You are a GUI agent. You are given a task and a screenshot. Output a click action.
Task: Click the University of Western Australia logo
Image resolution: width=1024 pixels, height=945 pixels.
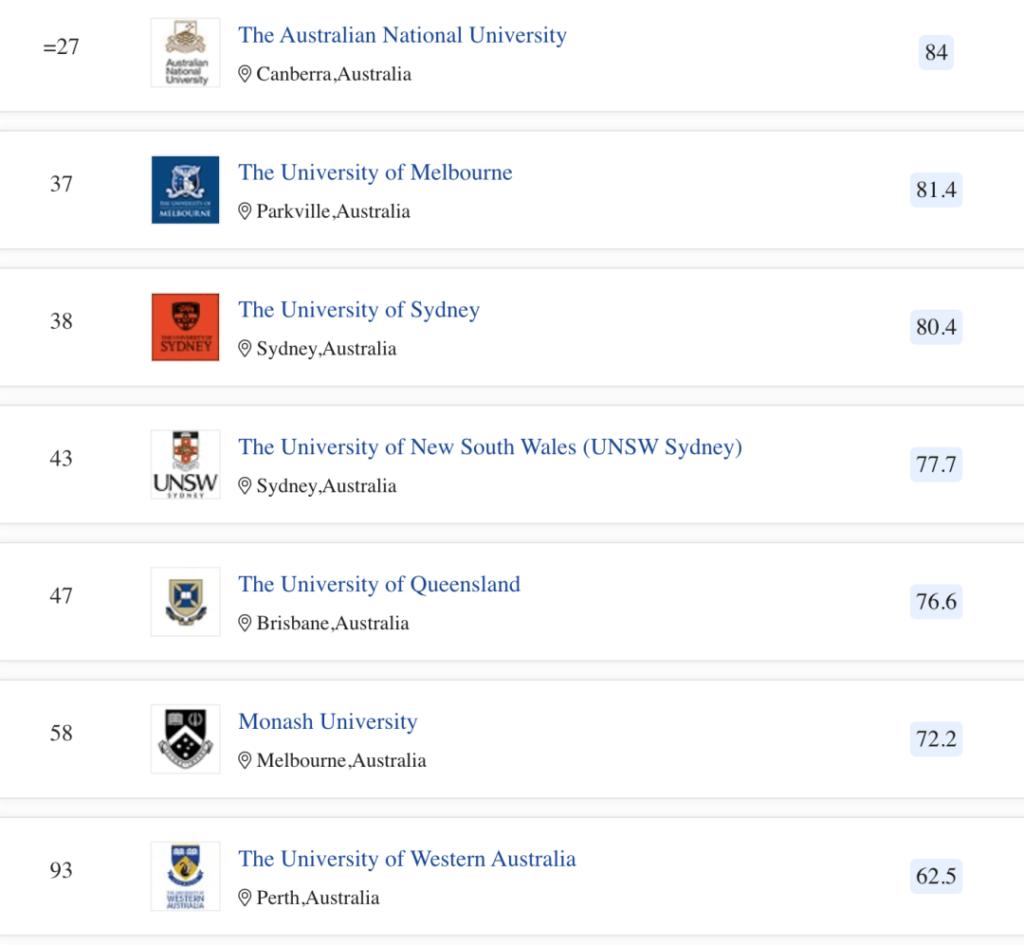[x=185, y=876]
